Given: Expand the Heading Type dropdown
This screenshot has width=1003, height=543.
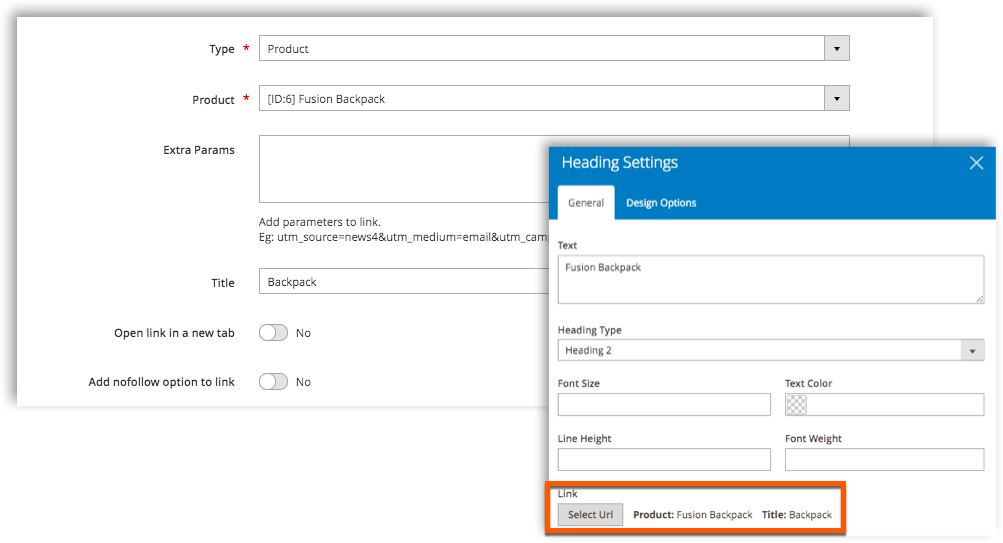Looking at the screenshot, I should (x=771, y=350).
